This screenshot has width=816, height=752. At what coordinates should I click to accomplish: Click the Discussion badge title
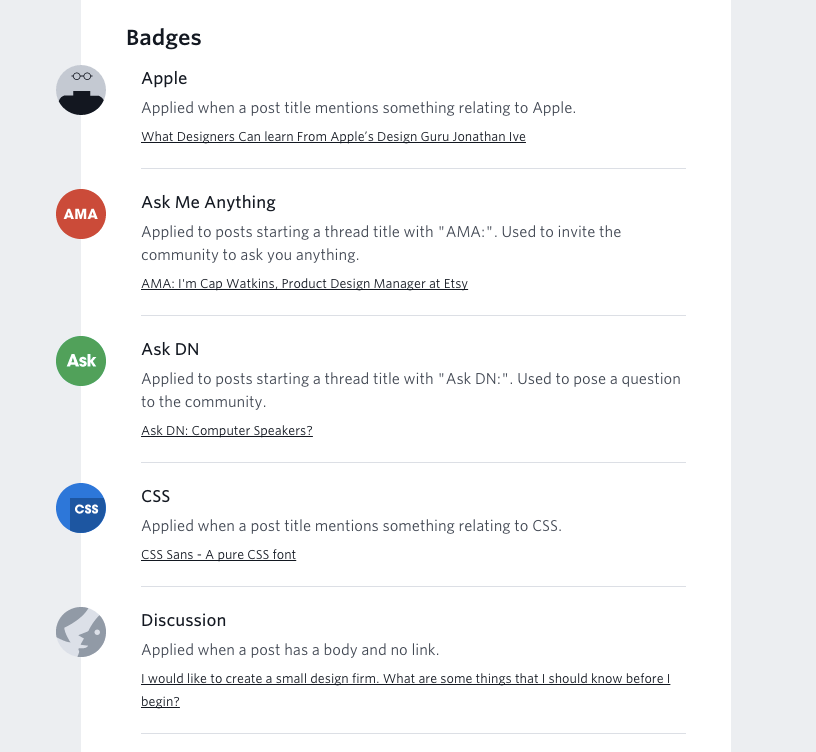(184, 620)
